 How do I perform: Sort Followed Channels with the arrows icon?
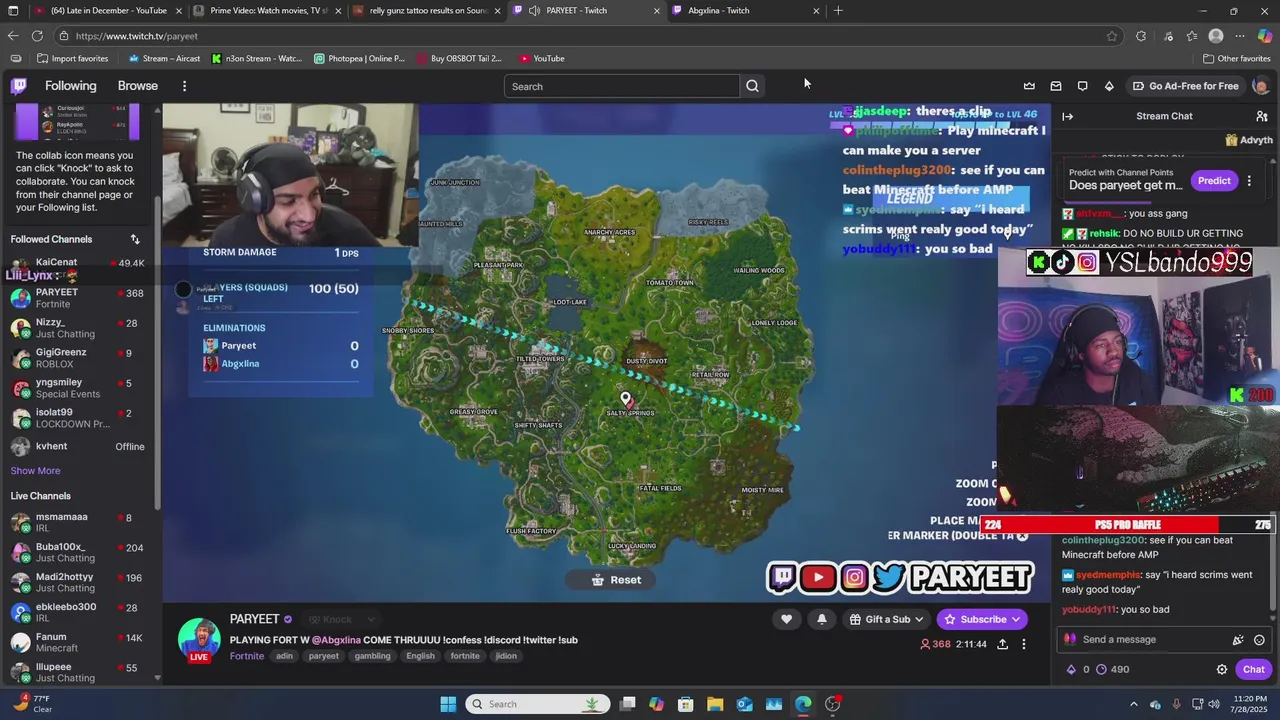pyautogui.click(x=135, y=239)
